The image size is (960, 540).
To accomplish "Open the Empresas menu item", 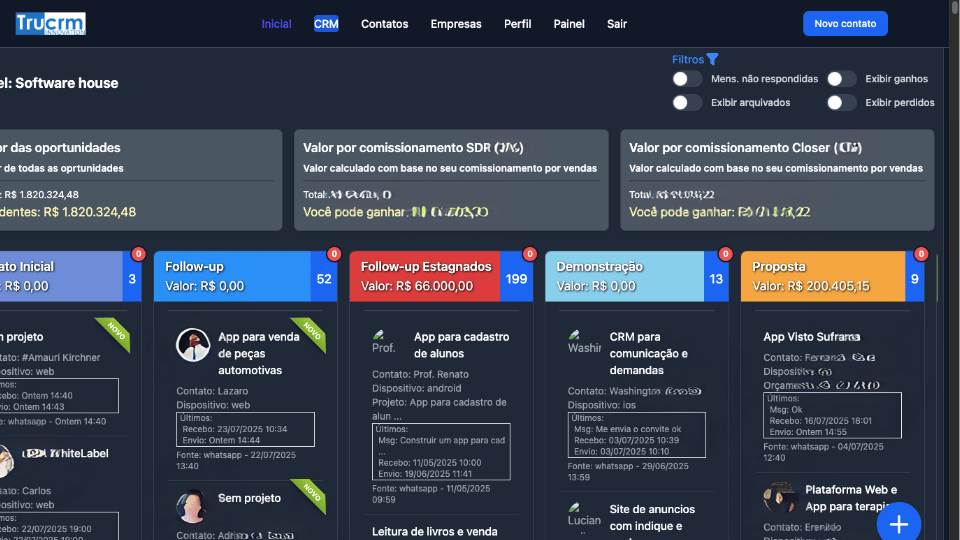I will 455,24.
